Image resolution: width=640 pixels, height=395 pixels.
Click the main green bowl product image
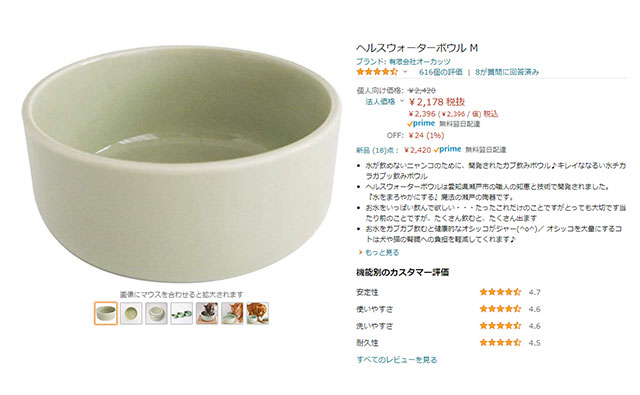[x=182, y=164]
